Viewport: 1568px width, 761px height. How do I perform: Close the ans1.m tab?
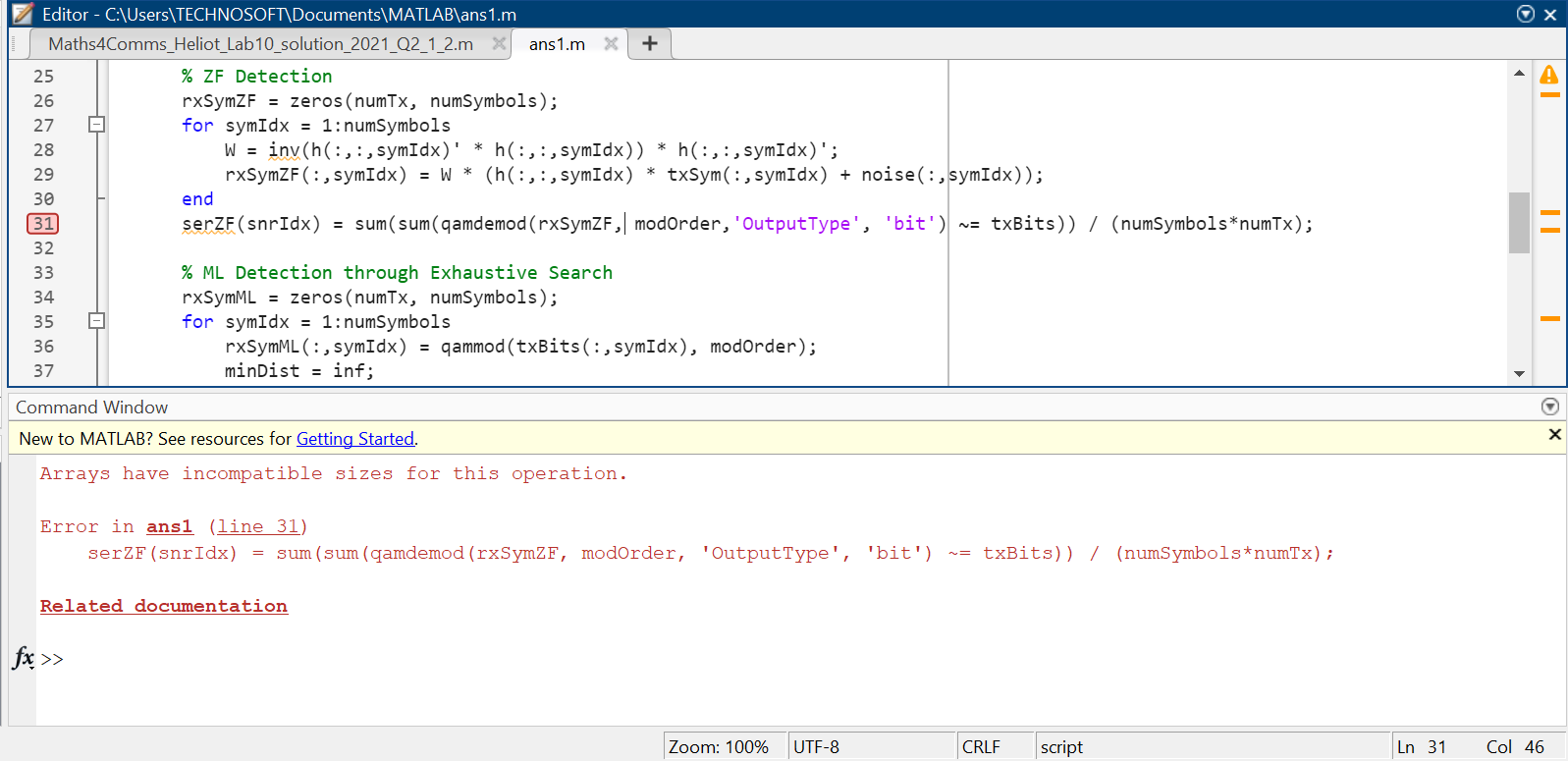point(611,43)
